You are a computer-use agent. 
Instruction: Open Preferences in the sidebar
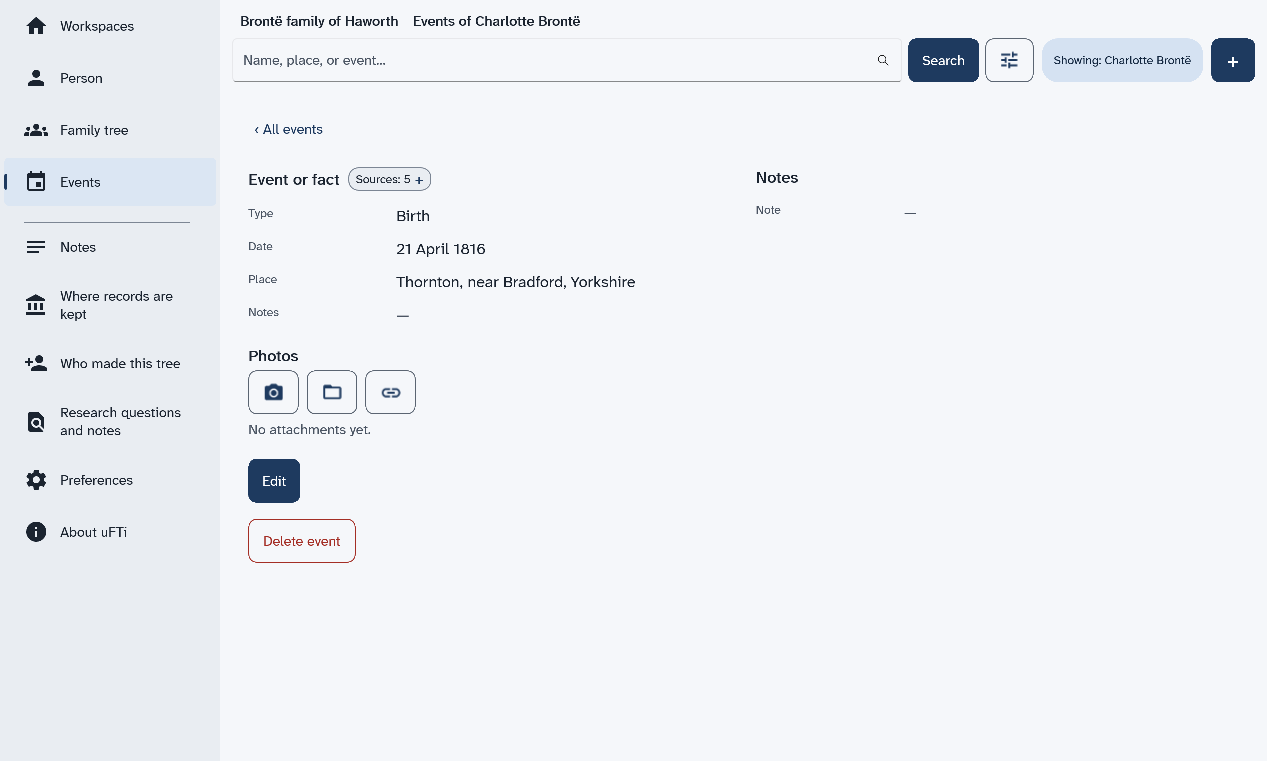pyautogui.click(x=110, y=480)
